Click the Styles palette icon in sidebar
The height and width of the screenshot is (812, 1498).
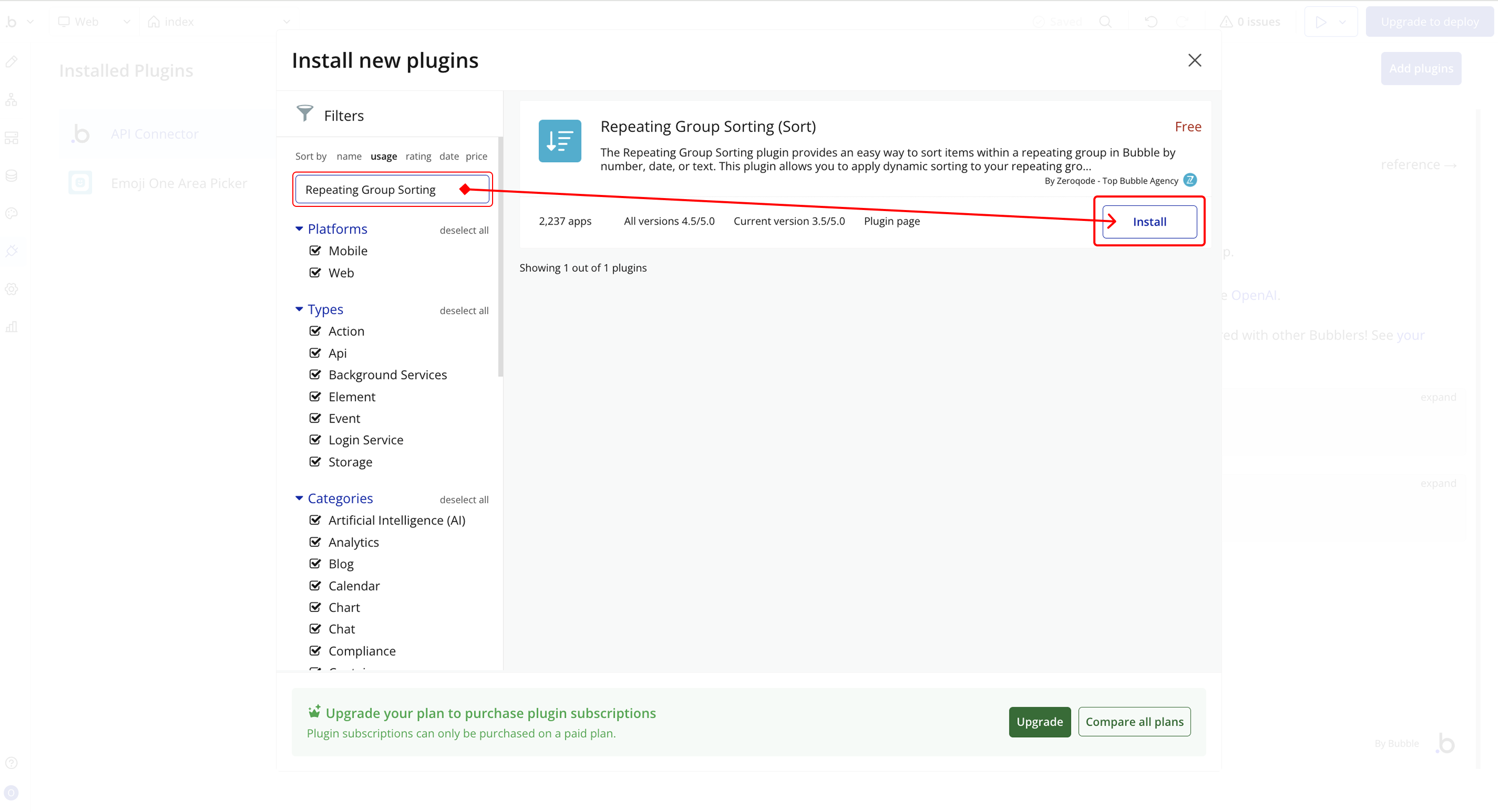(11, 213)
